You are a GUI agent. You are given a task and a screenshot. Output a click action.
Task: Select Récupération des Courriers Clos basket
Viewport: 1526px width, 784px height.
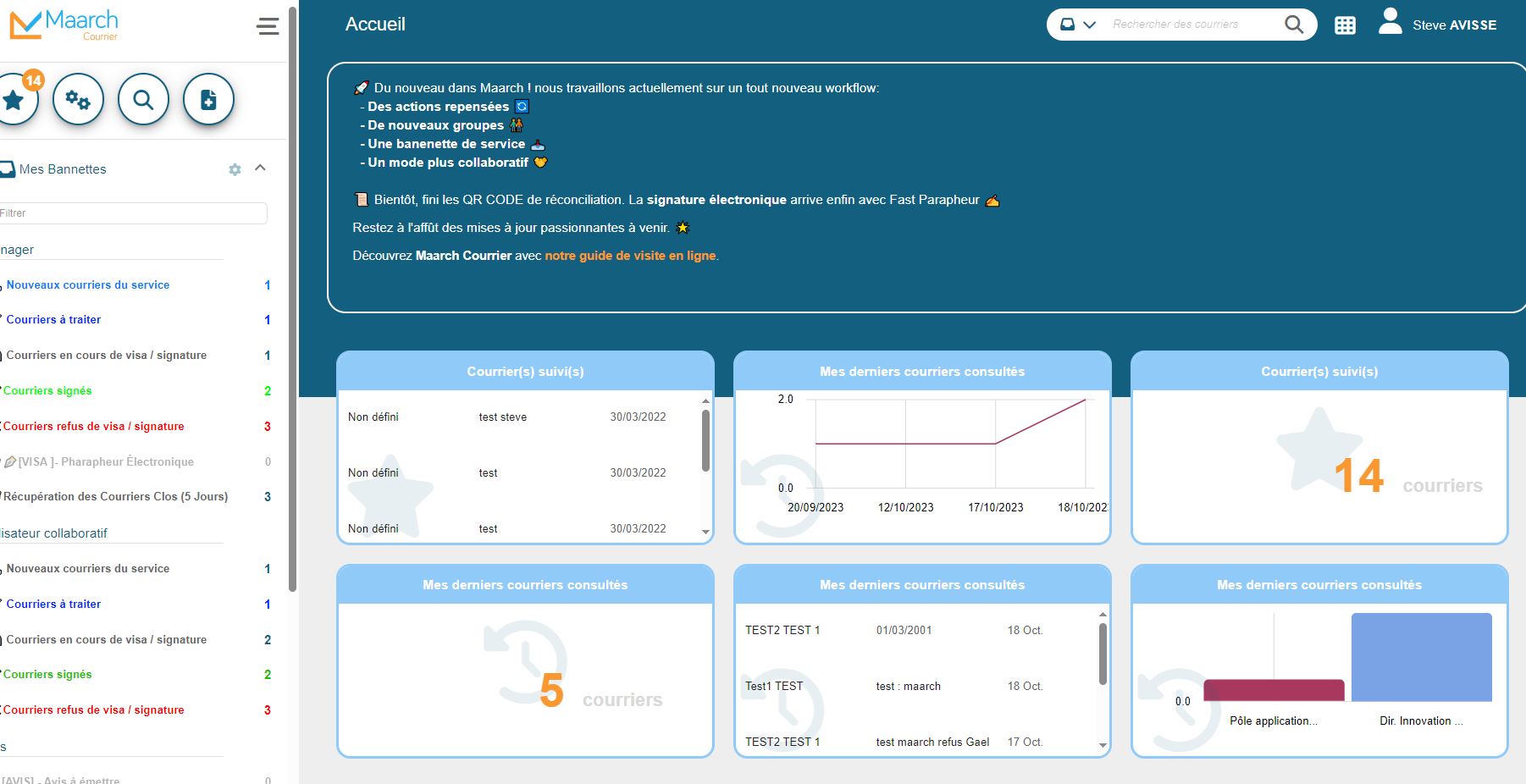[115, 497]
